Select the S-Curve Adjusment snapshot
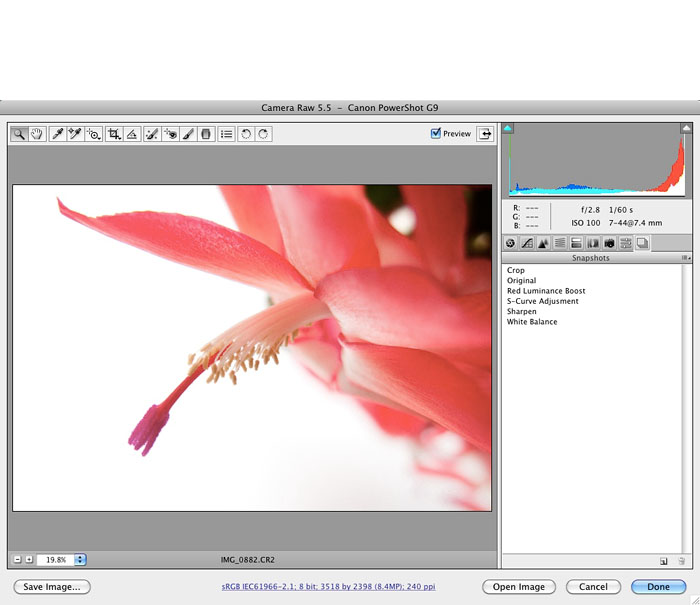The image size is (700, 605). 542,301
